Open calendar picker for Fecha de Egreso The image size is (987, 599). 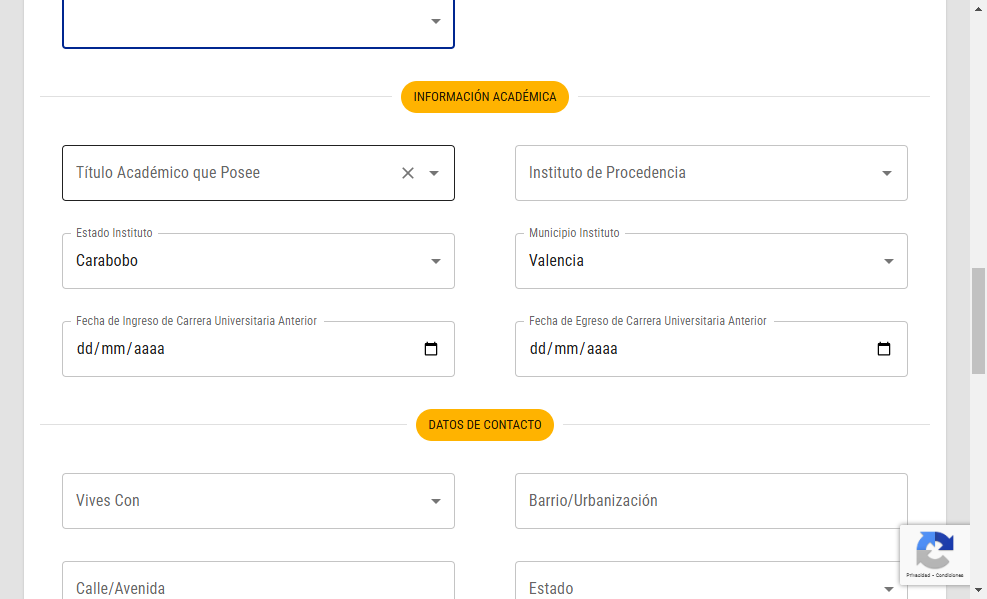click(884, 349)
